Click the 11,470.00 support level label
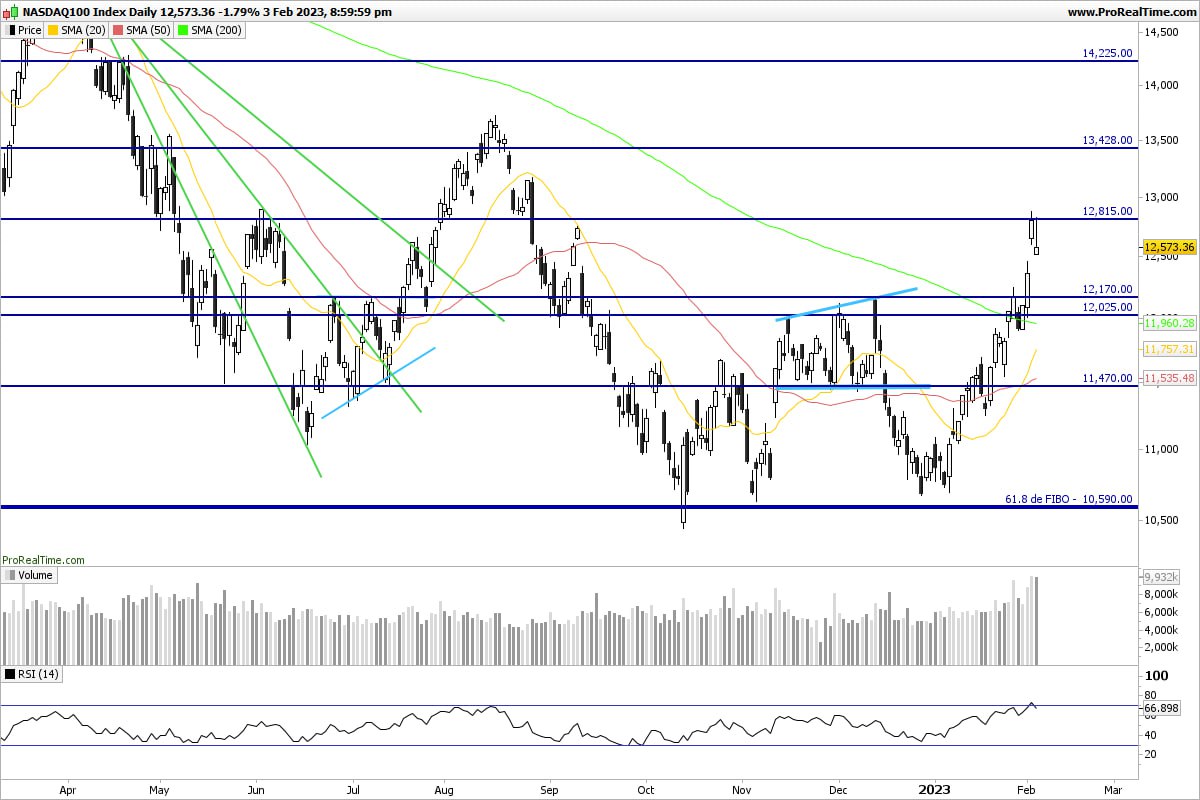The height and width of the screenshot is (800, 1200). pos(1108,378)
